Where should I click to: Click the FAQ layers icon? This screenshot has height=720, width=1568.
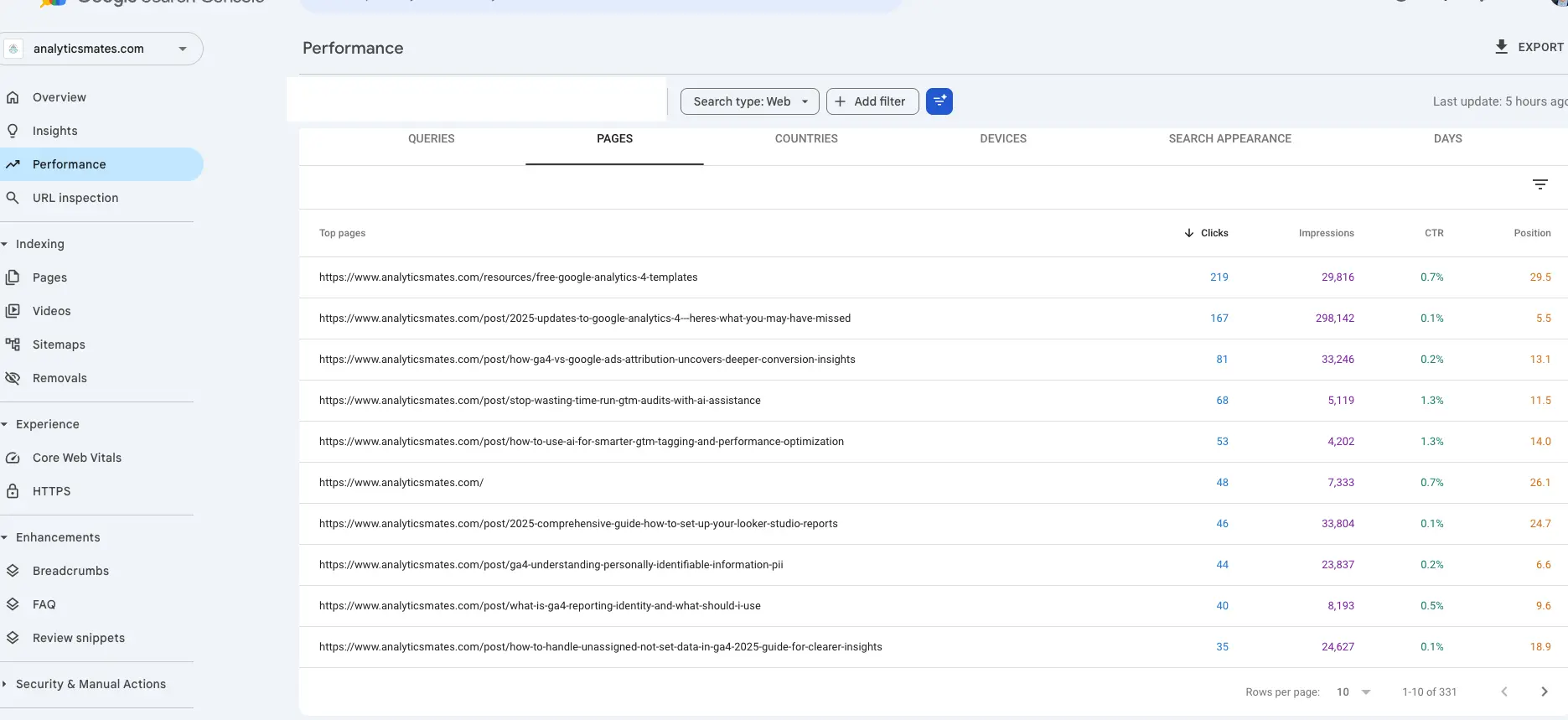click(13, 604)
